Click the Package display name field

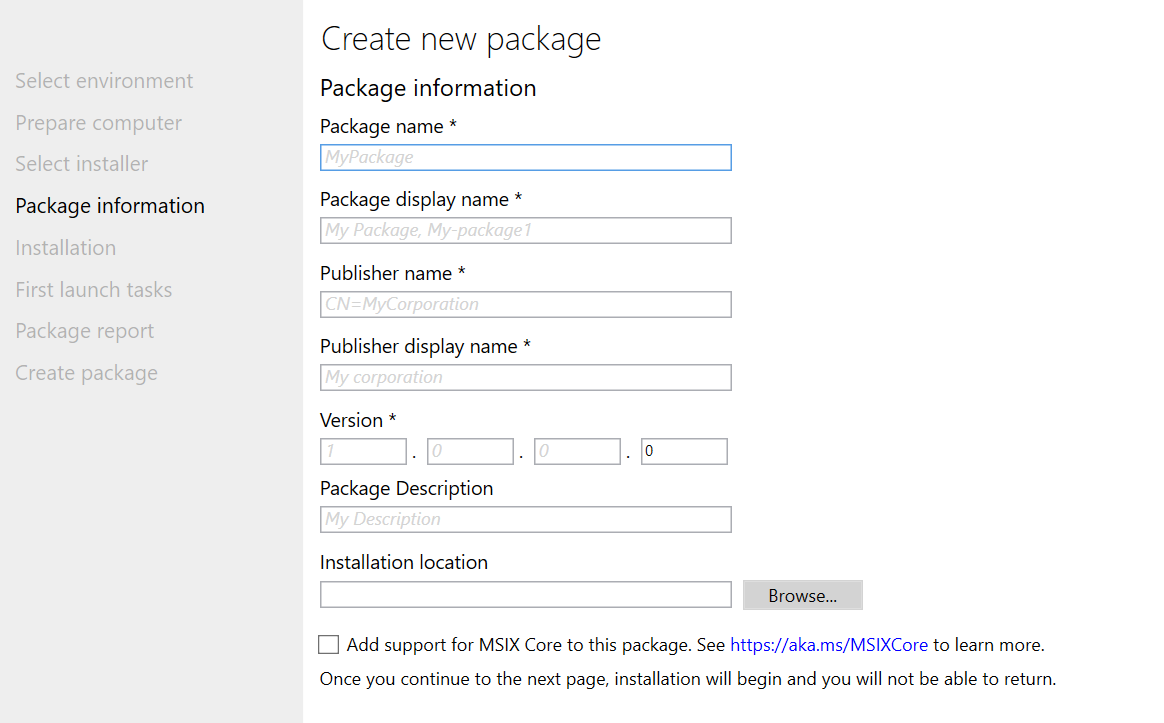(x=526, y=230)
